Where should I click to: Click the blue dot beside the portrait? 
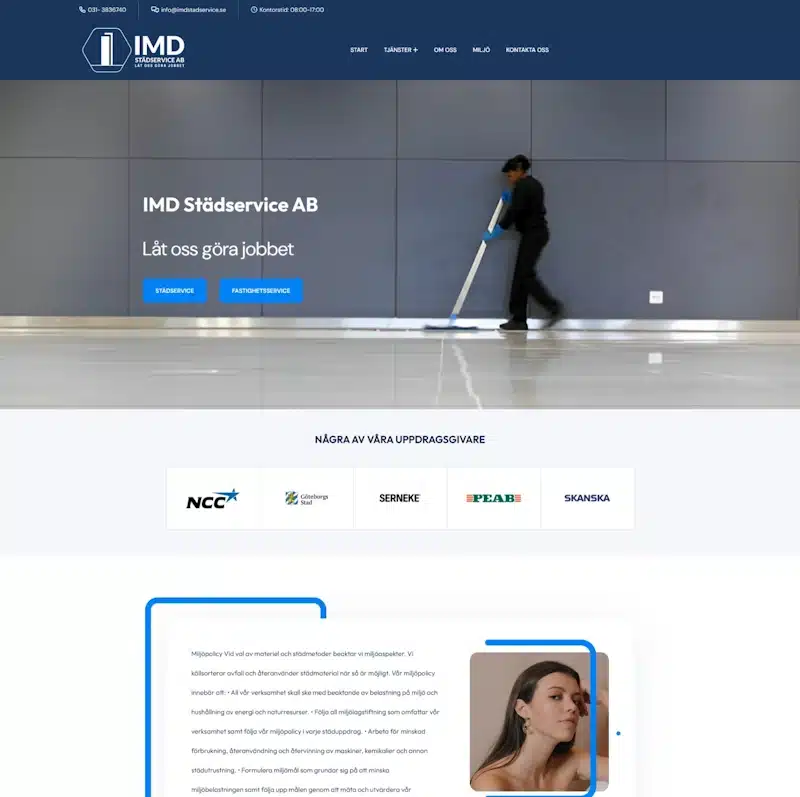(x=618, y=733)
